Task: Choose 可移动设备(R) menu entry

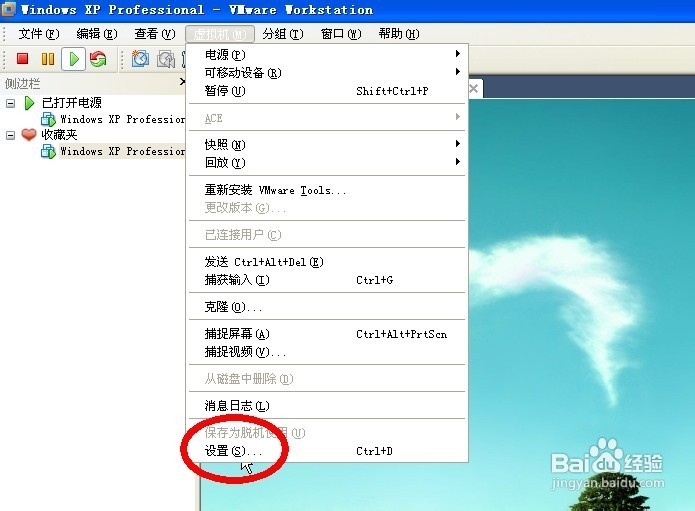Action: 327,73
